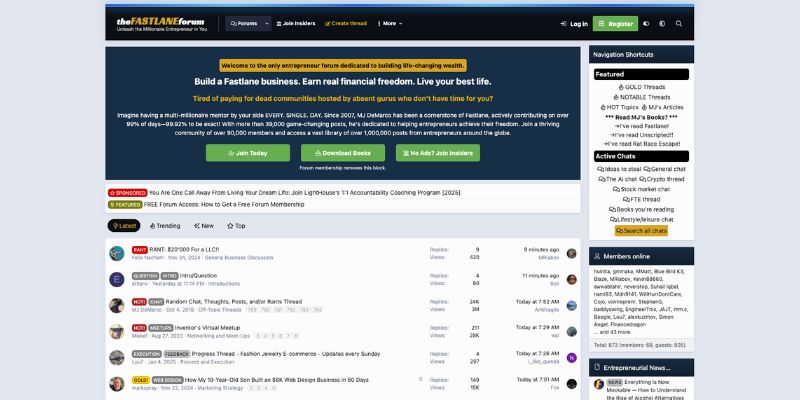800x400 pixels.
Task: Open Join Insiders in the top nav
Action: tap(296, 23)
